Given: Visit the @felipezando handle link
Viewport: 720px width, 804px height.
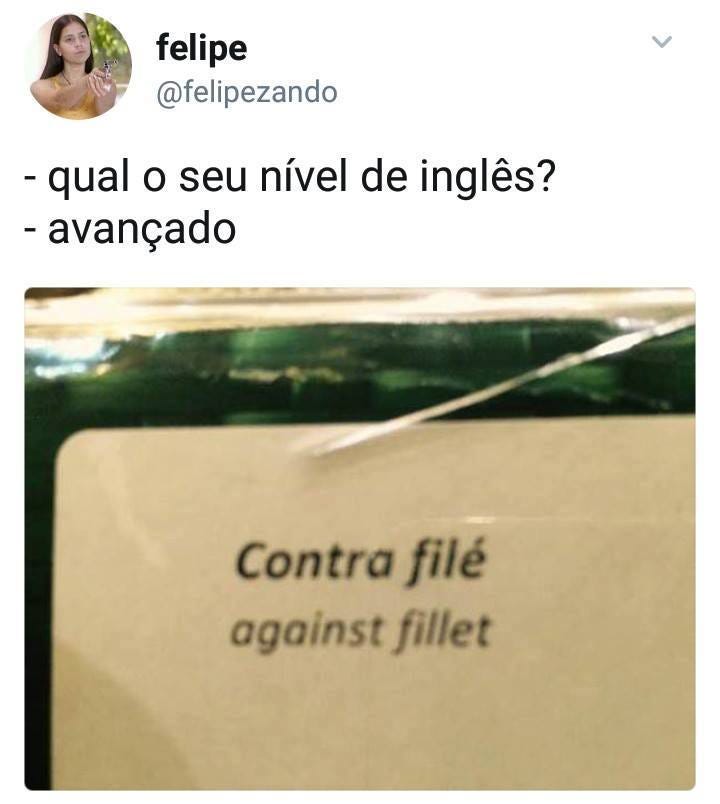Looking at the screenshot, I should pos(247,93).
